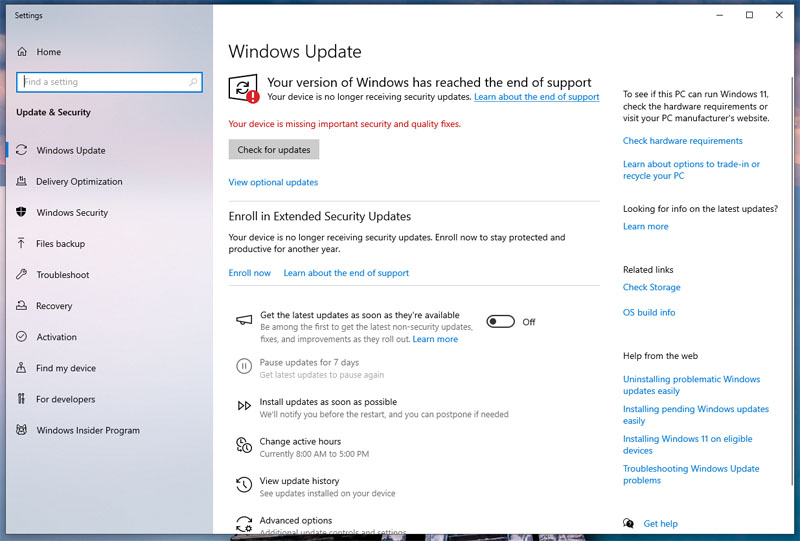This screenshot has width=800, height=541.
Task: Click Learn more beside non-security updates description
Action: [x=435, y=339]
